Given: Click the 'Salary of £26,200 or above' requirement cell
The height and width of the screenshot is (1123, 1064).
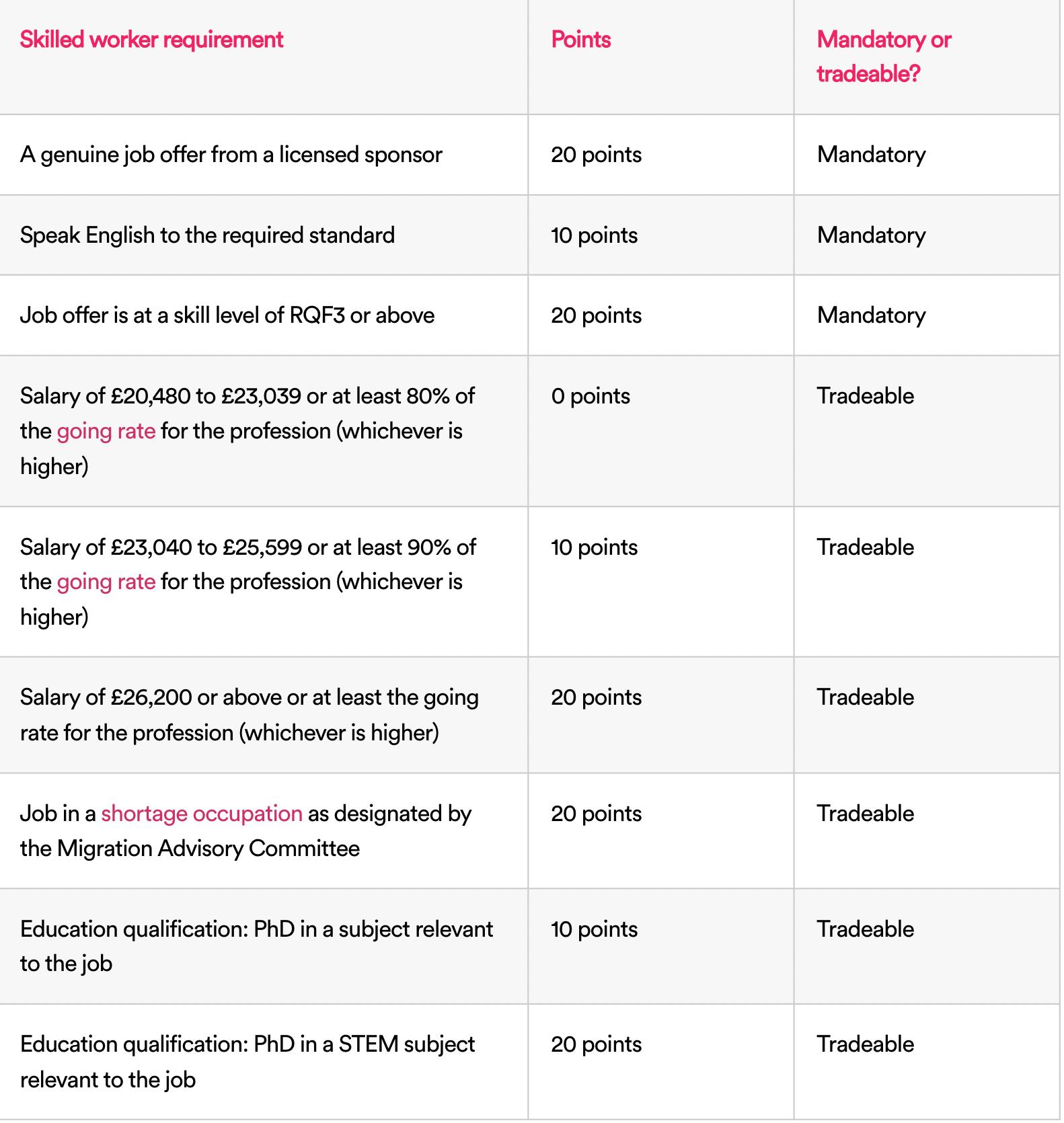Looking at the screenshot, I should click(249, 715).
